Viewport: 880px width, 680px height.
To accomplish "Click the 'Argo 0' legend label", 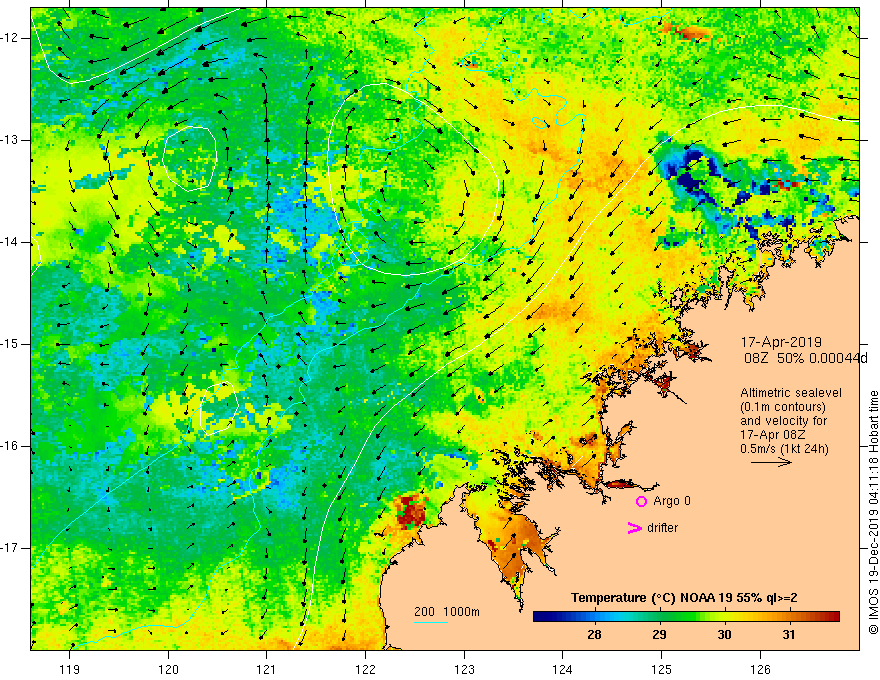I will click(672, 501).
